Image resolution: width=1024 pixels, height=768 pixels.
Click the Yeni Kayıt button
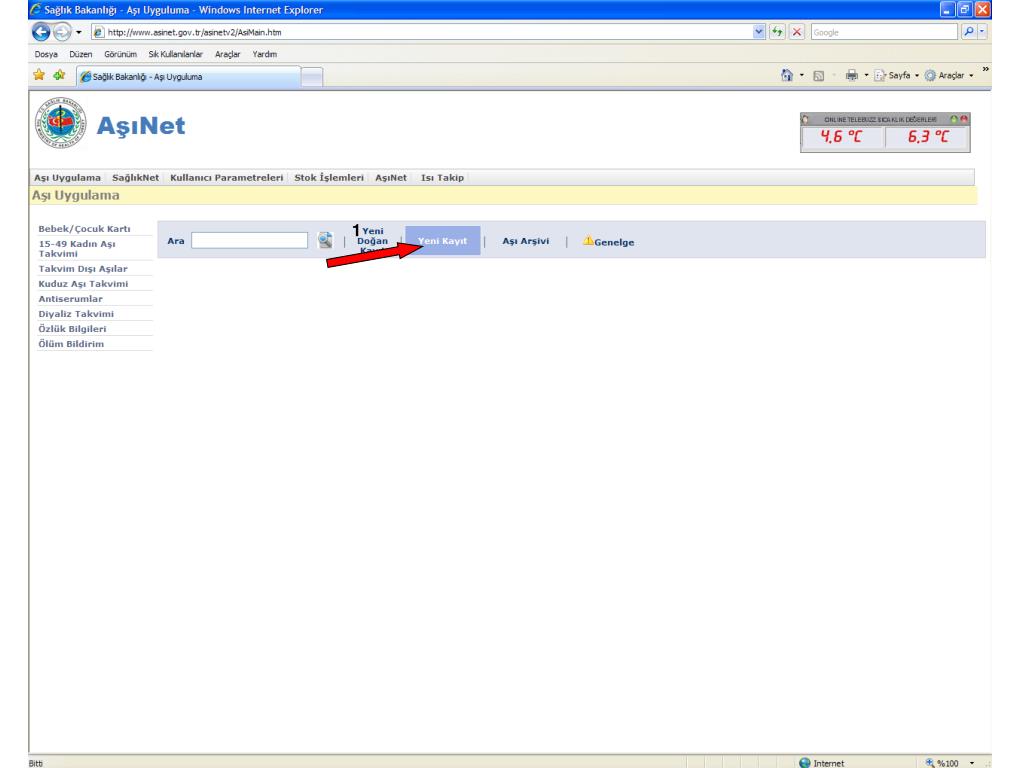click(443, 241)
